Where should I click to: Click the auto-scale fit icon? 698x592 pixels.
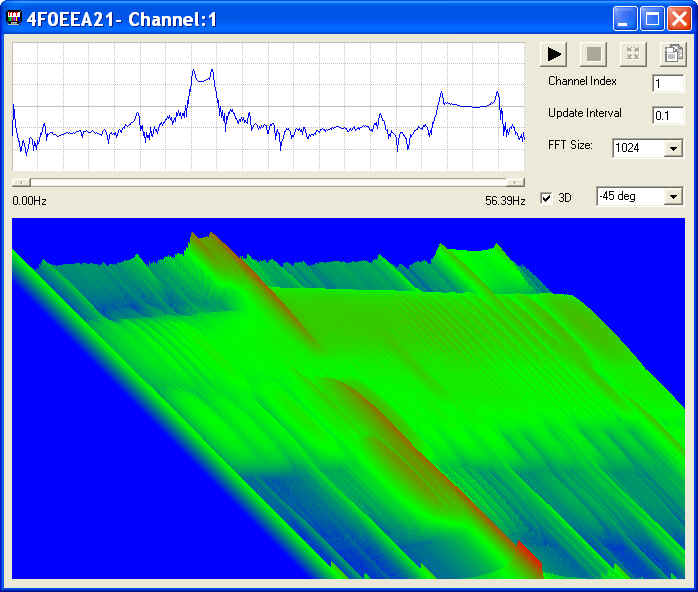(x=633, y=54)
